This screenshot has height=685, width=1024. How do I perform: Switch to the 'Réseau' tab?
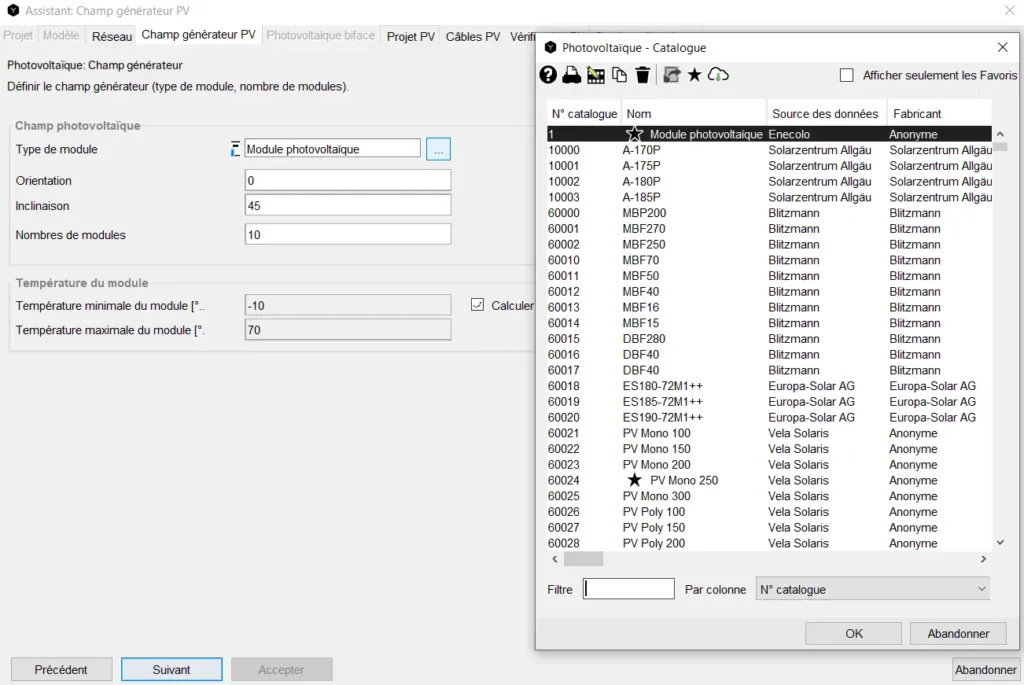pos(112,36)
